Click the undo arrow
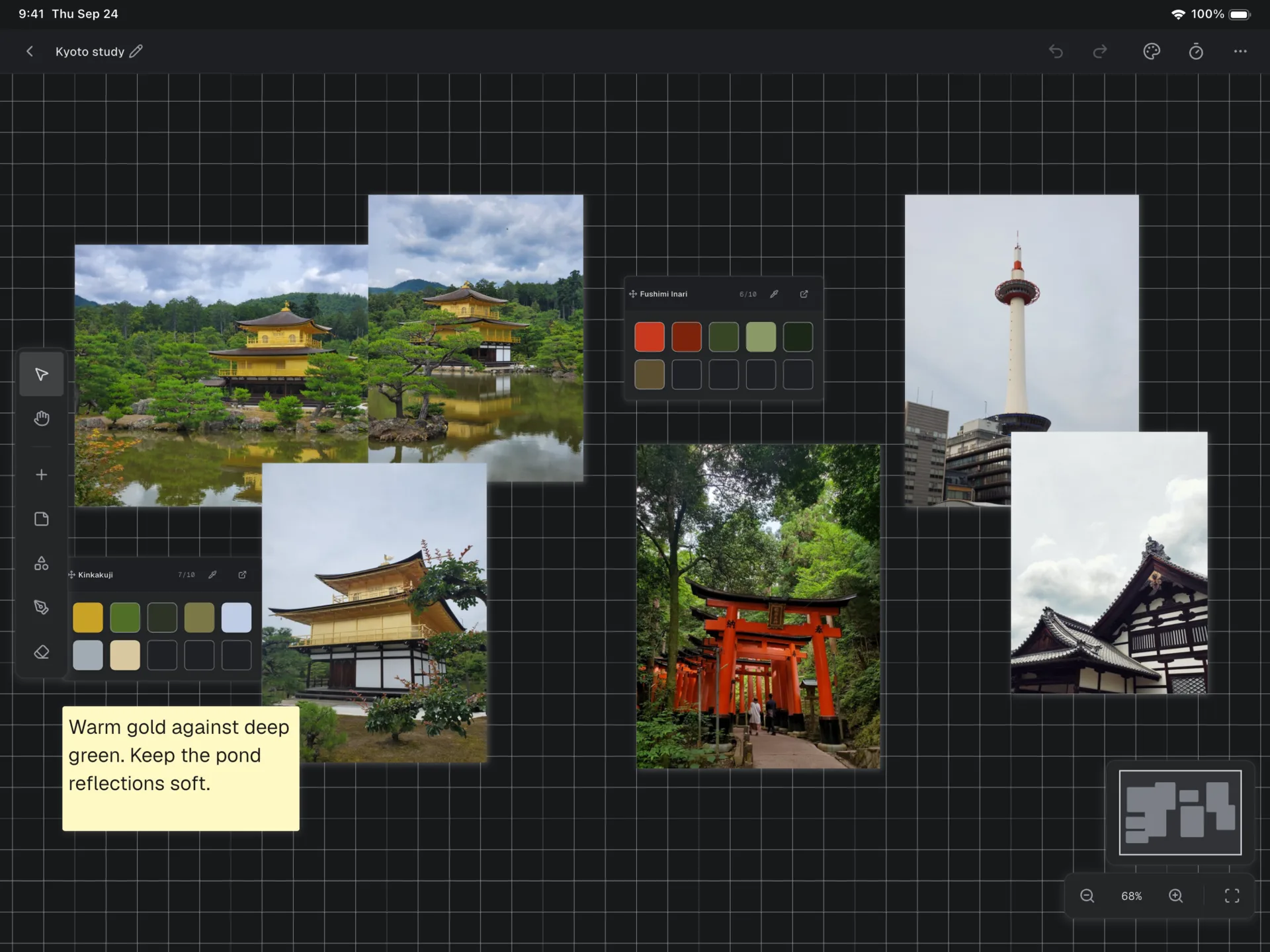Screen dimensions: 1270x952 coord(1056,52)
